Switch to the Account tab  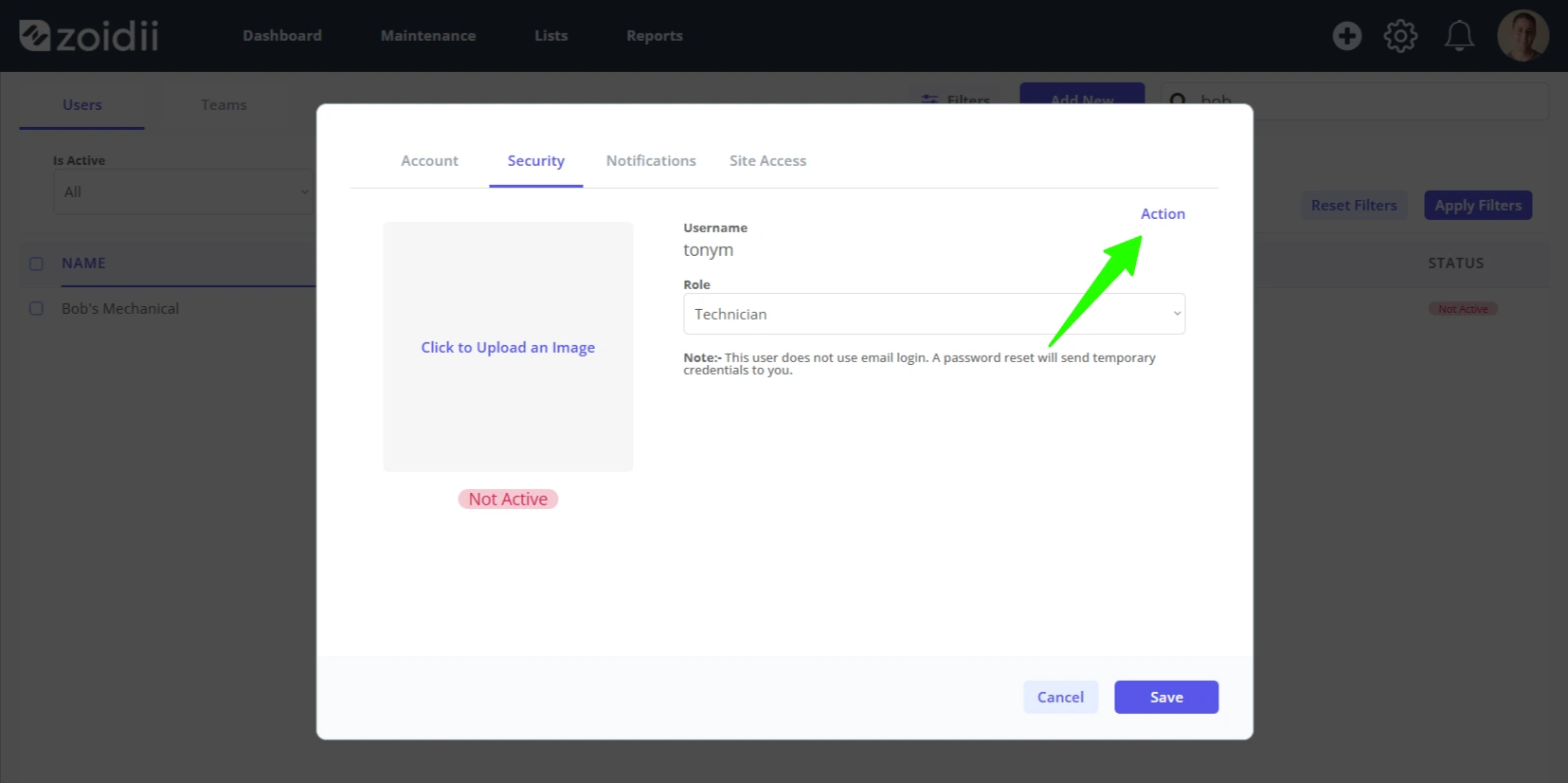coord(429,161)
